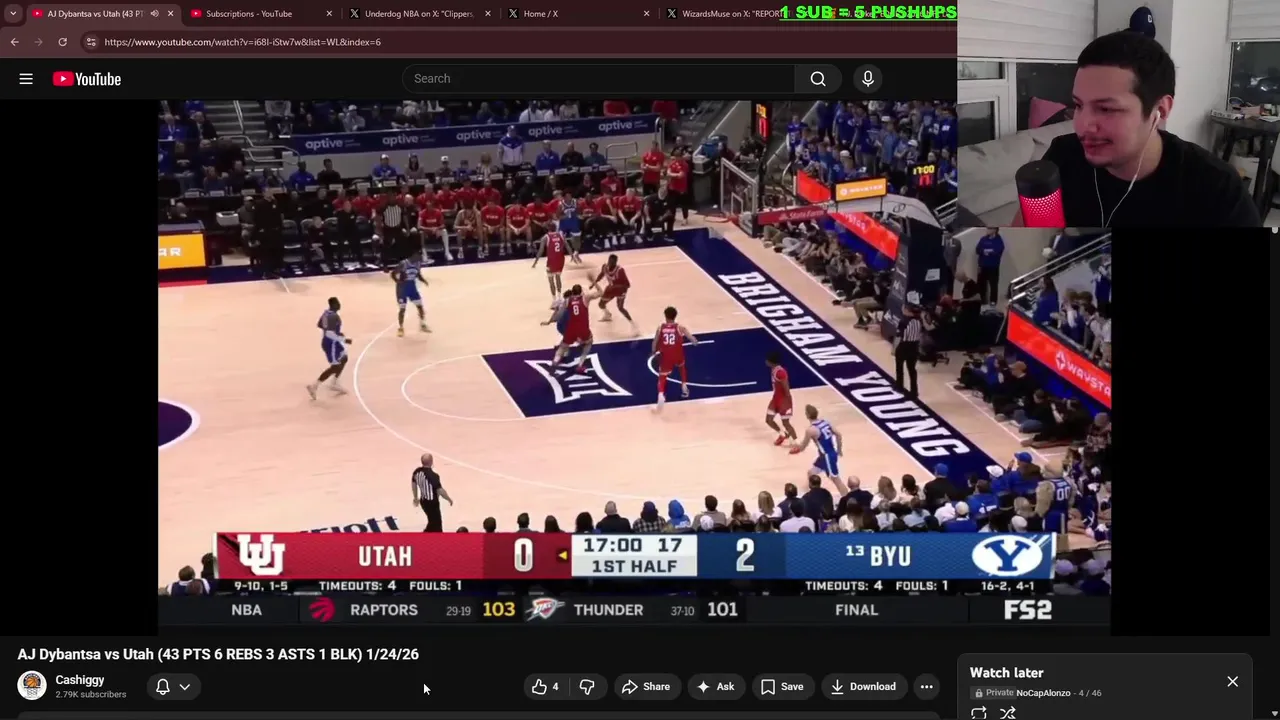Open NoCapAlonzo playlist owner link
The height and width of the screenshot is (720, 1280).
(1043, 693)
